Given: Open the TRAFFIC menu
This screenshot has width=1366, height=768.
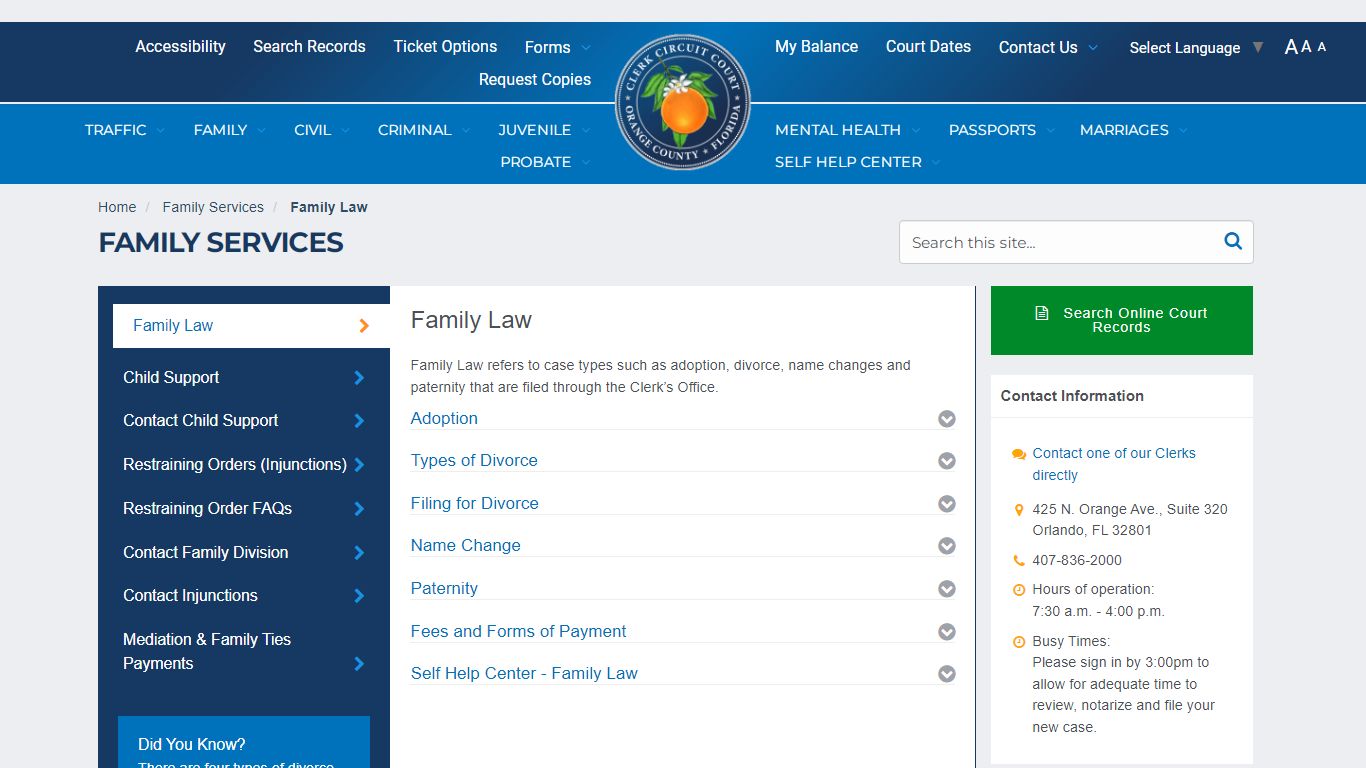Looking at the screenshot, I should 125,130.
